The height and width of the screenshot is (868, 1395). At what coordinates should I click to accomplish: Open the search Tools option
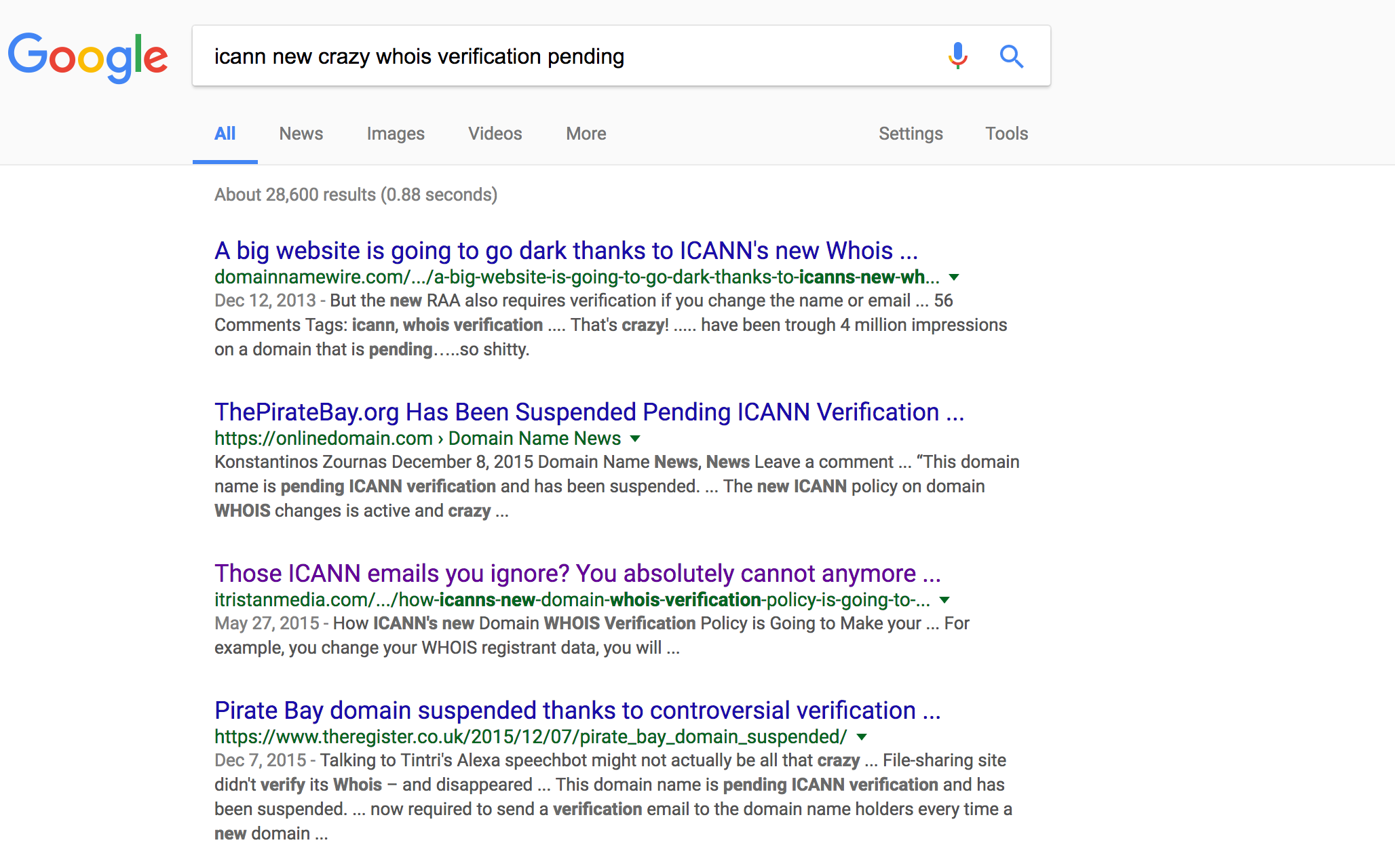pyautogui.click(x=1007, y=134)
